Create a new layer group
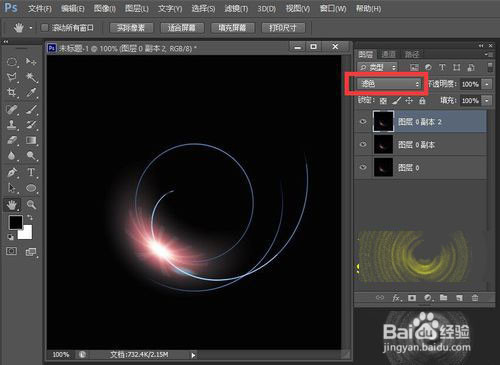The image size is (500, 365). pyautogui.click(x=443, y=298)
